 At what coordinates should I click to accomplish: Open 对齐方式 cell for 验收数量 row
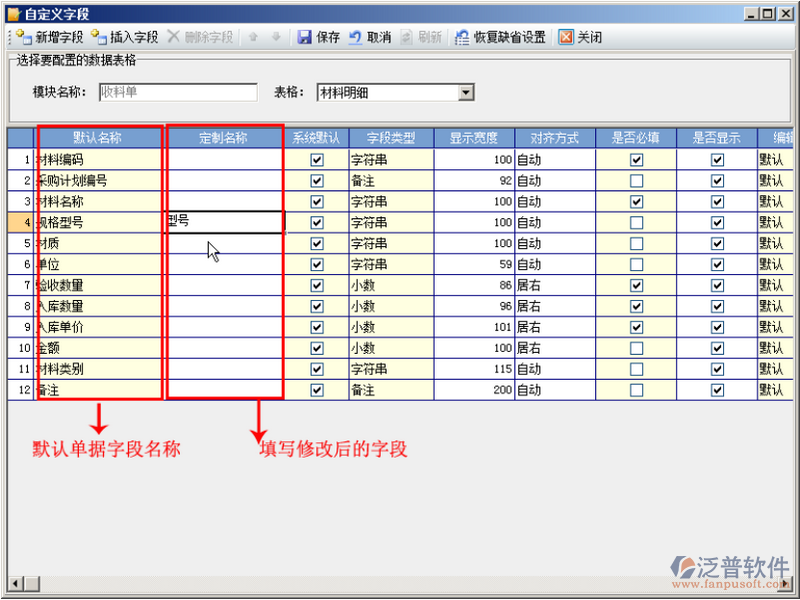(555, 286)
